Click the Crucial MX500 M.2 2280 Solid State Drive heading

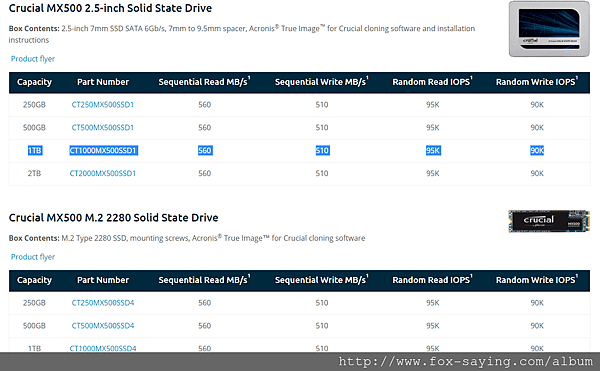click(113, 218)
